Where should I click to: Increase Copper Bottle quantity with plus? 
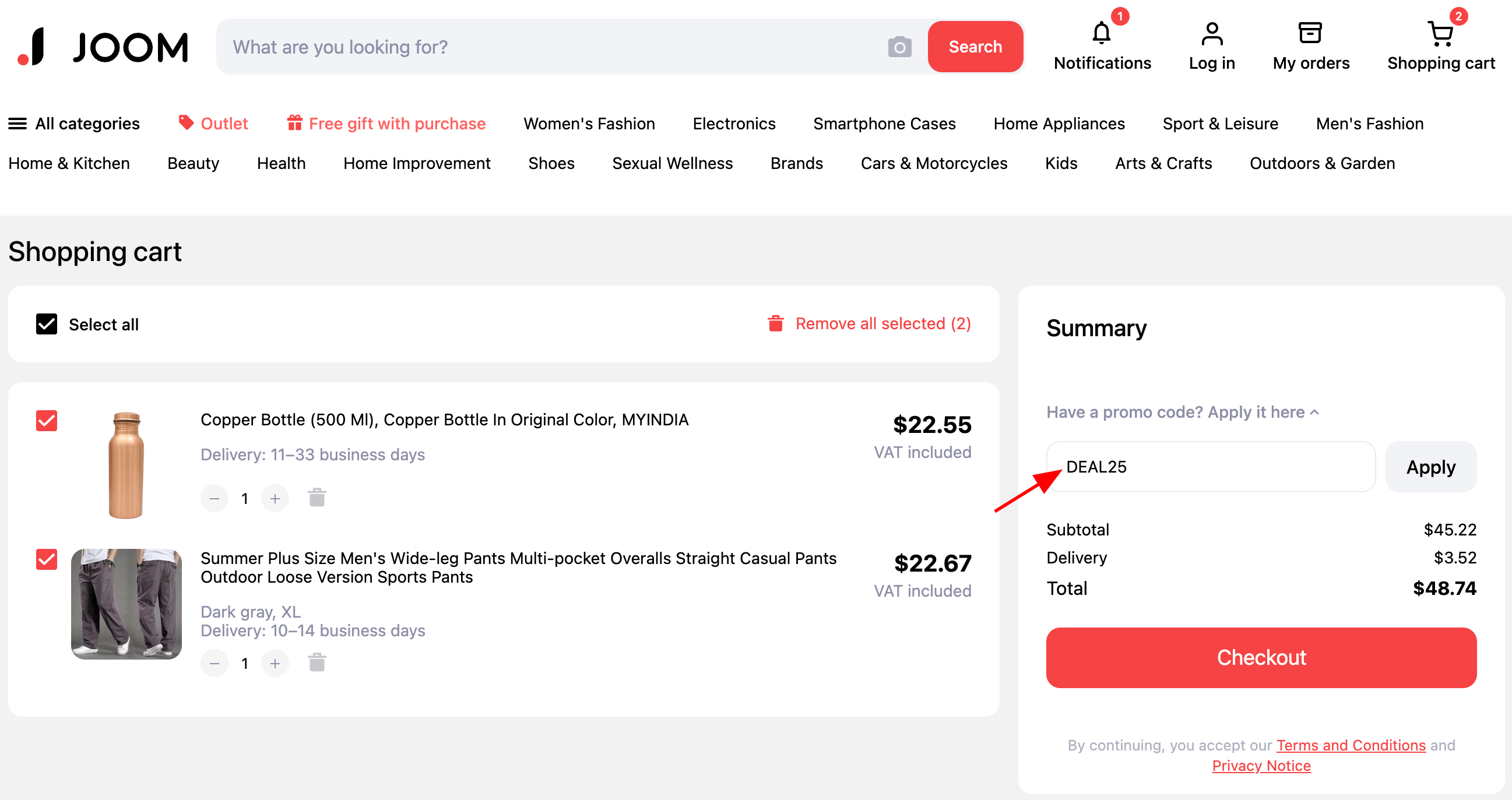click(275, 498)
